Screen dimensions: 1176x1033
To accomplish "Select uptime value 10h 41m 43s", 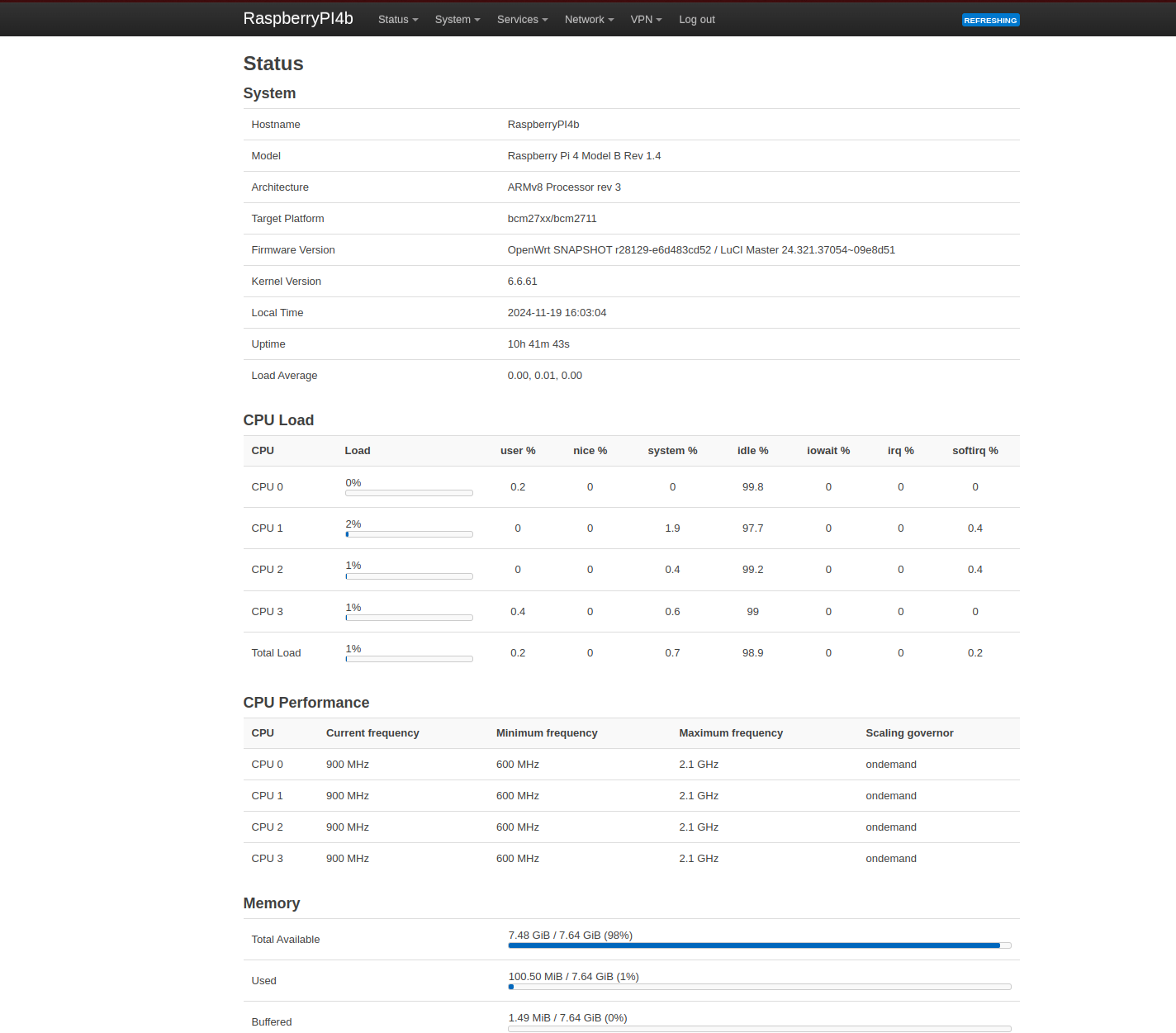I will pos(538,344).
